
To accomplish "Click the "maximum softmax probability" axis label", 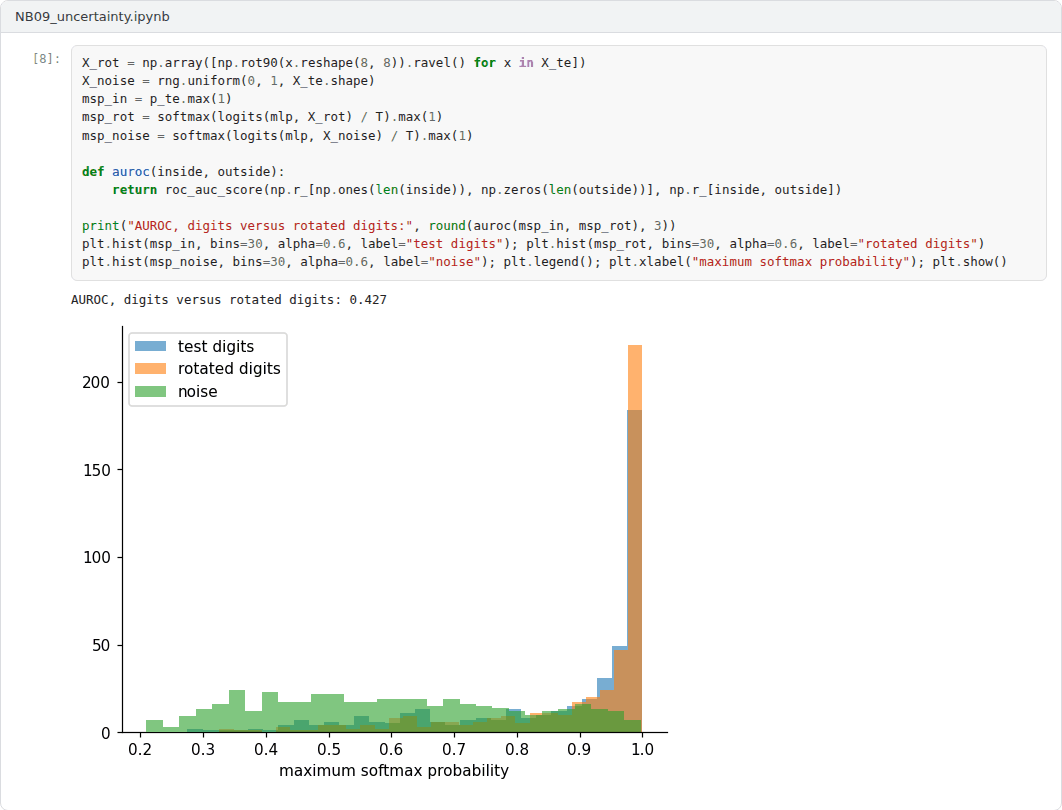I will [394, 771].
